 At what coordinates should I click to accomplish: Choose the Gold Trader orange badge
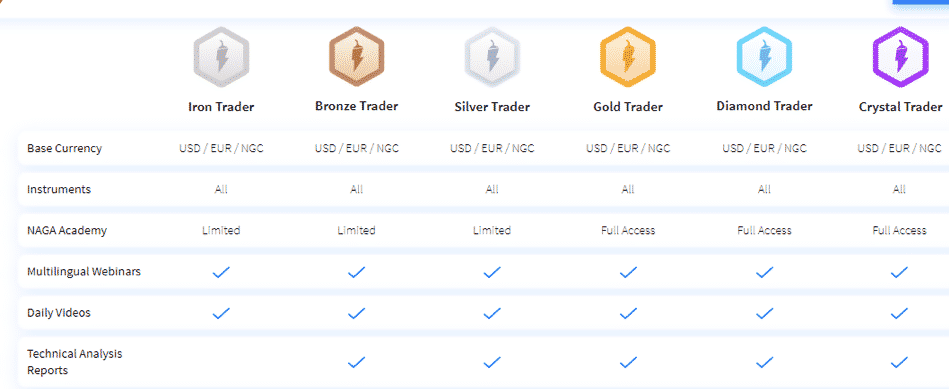coord(628,57)
